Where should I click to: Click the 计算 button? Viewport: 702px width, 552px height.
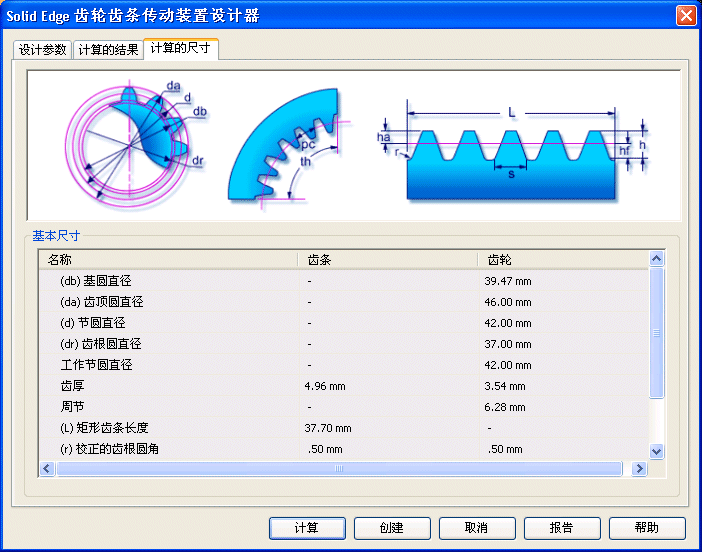[307, 528]
